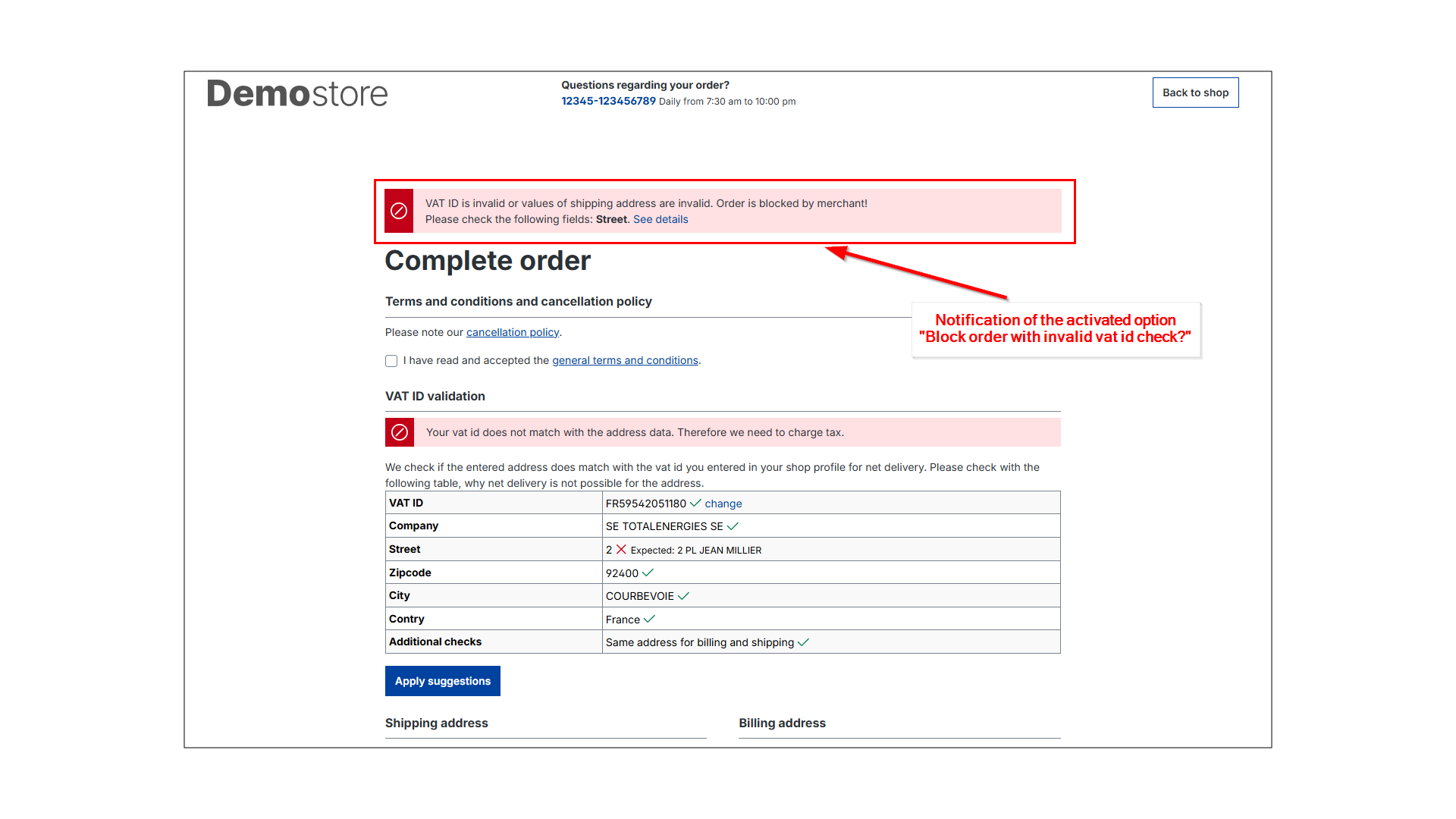Click the Zipcode row label
The height and width of the screenshot is (819, 1456).
point(410,573)
